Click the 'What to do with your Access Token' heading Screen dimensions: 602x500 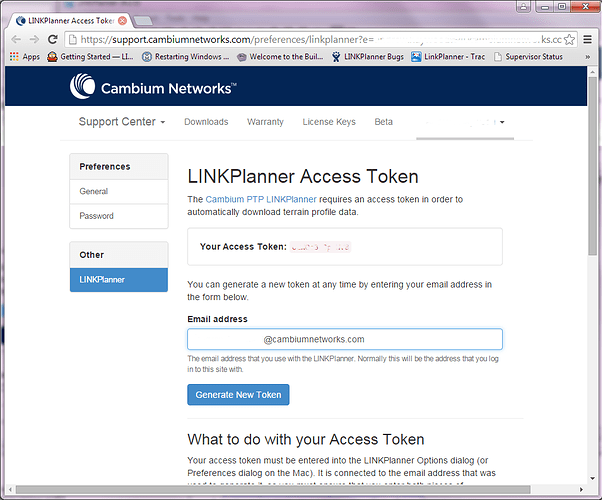pyautogui.click(x=306, y=439)
